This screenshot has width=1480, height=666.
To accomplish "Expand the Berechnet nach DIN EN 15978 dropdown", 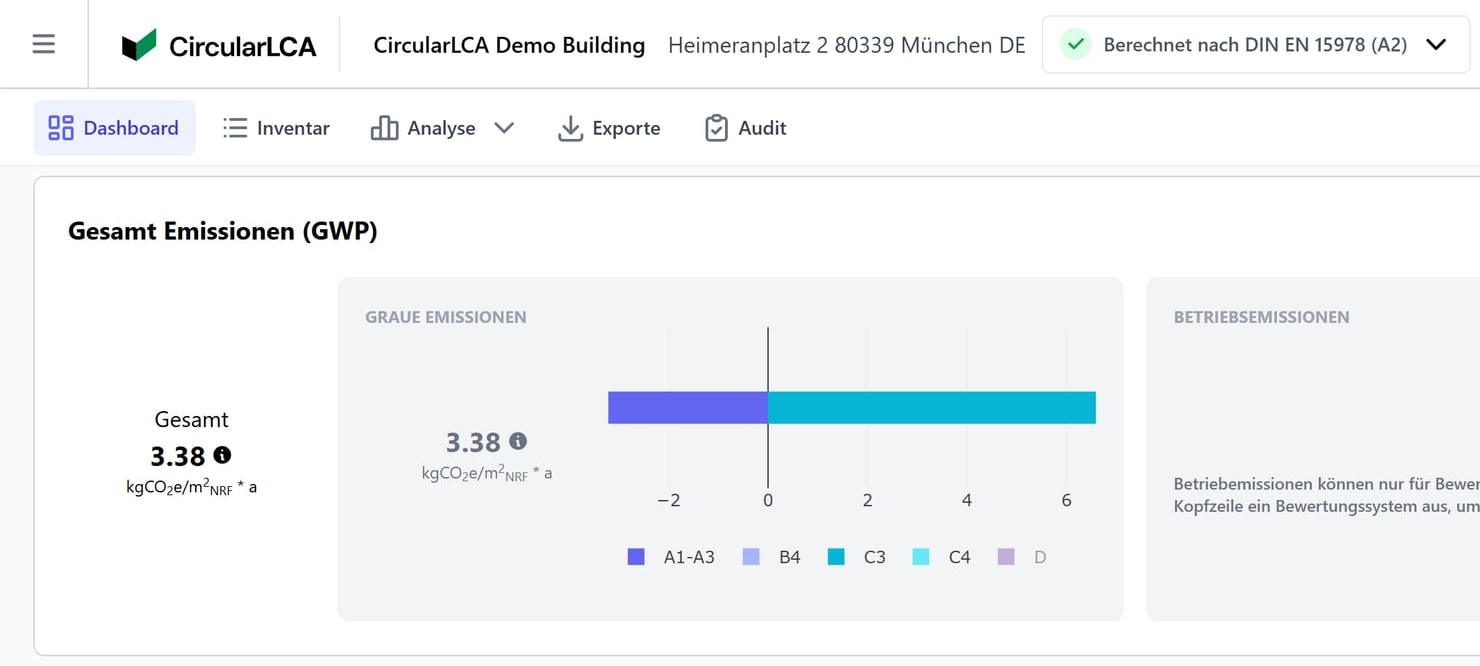I will coord(1256,45).
